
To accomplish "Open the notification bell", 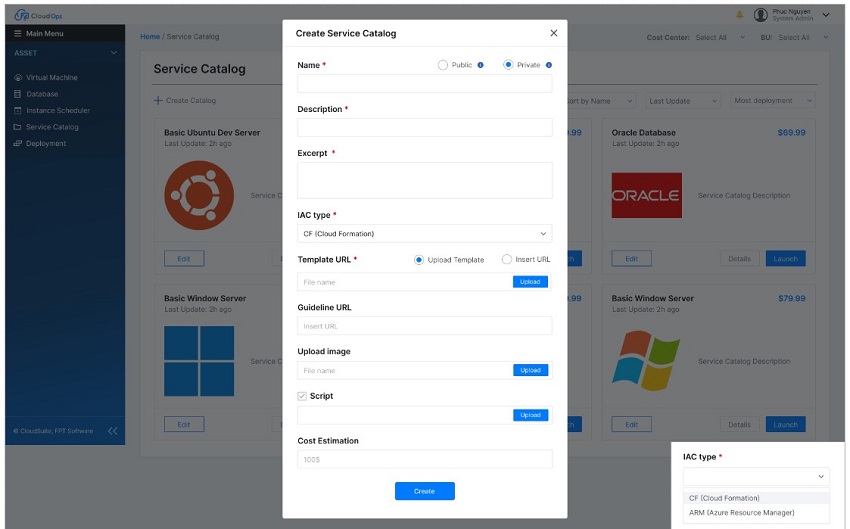I will pos(739,15).
